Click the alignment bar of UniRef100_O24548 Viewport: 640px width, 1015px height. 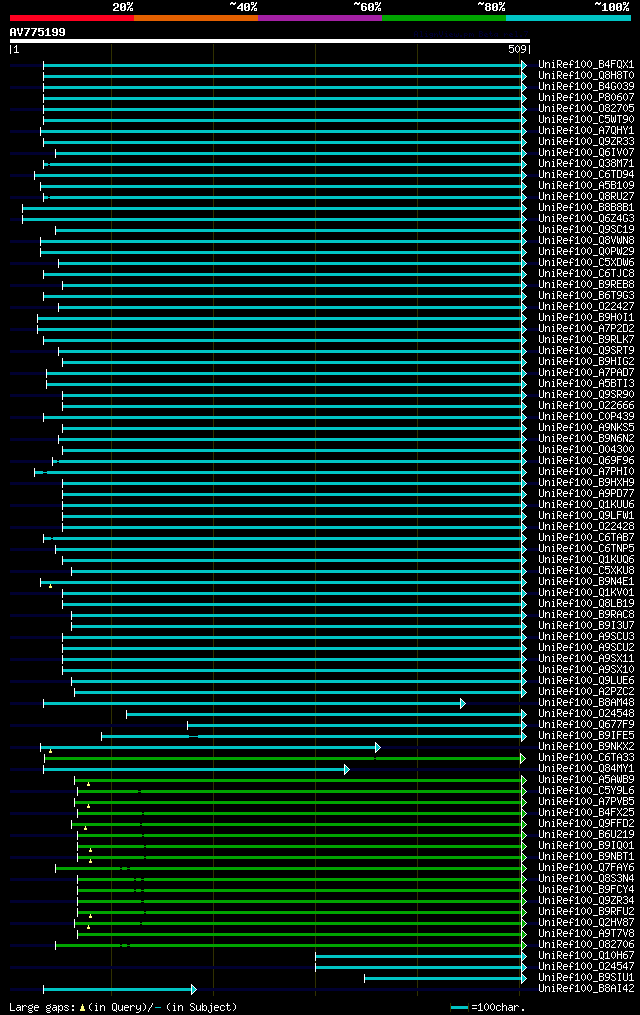[327, 714]
